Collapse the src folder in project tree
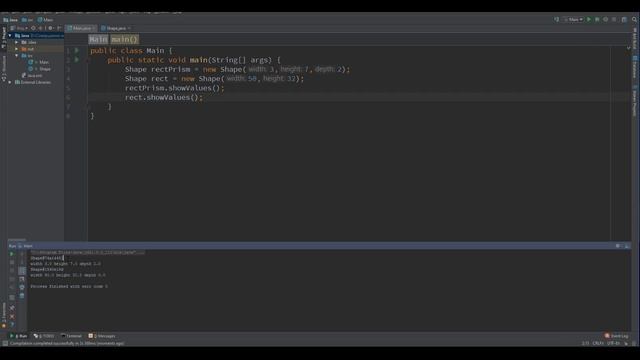The width and height of the screenshot is (640, 360). [17, 56]
